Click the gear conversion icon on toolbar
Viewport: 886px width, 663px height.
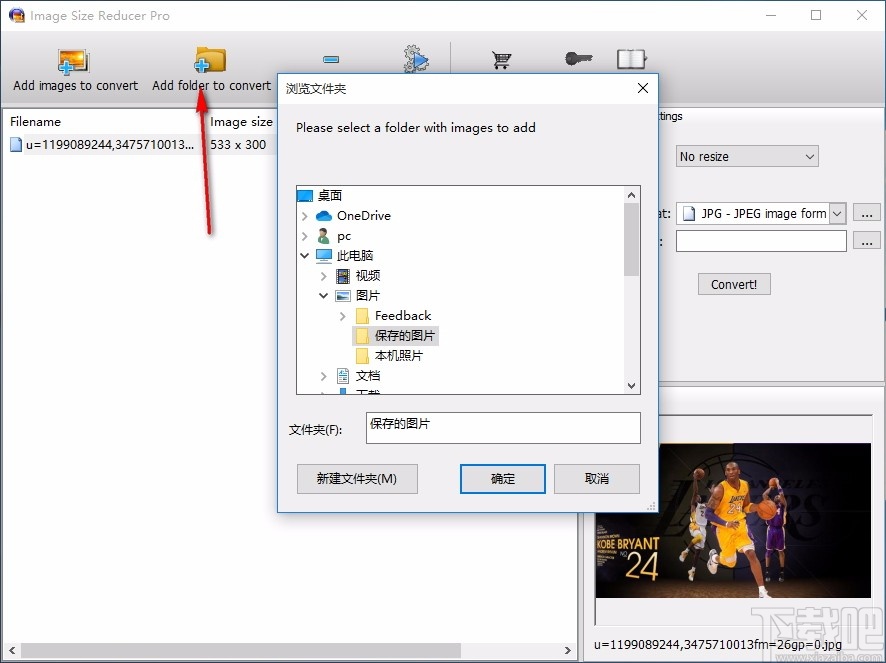click(x=416, y=58)
